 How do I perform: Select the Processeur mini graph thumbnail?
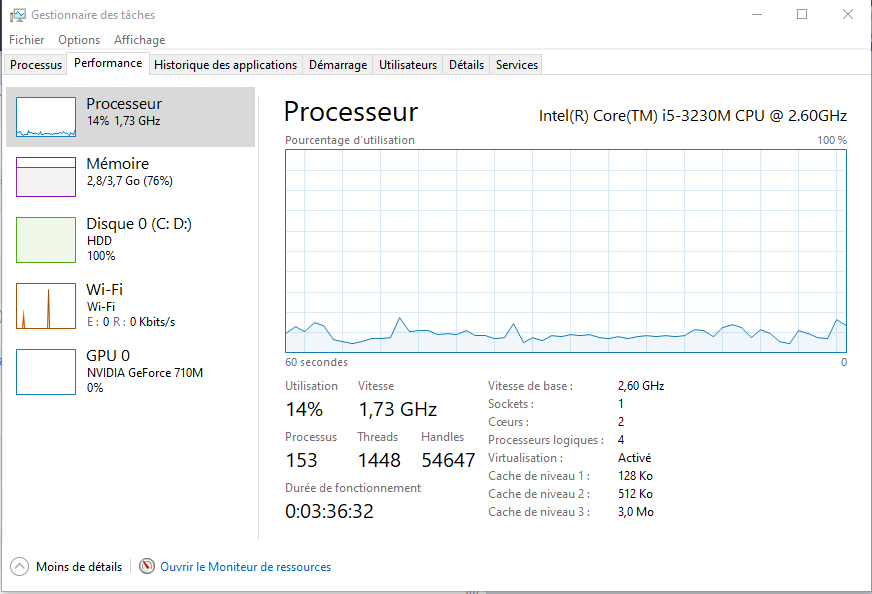click(x=46, y=117)
